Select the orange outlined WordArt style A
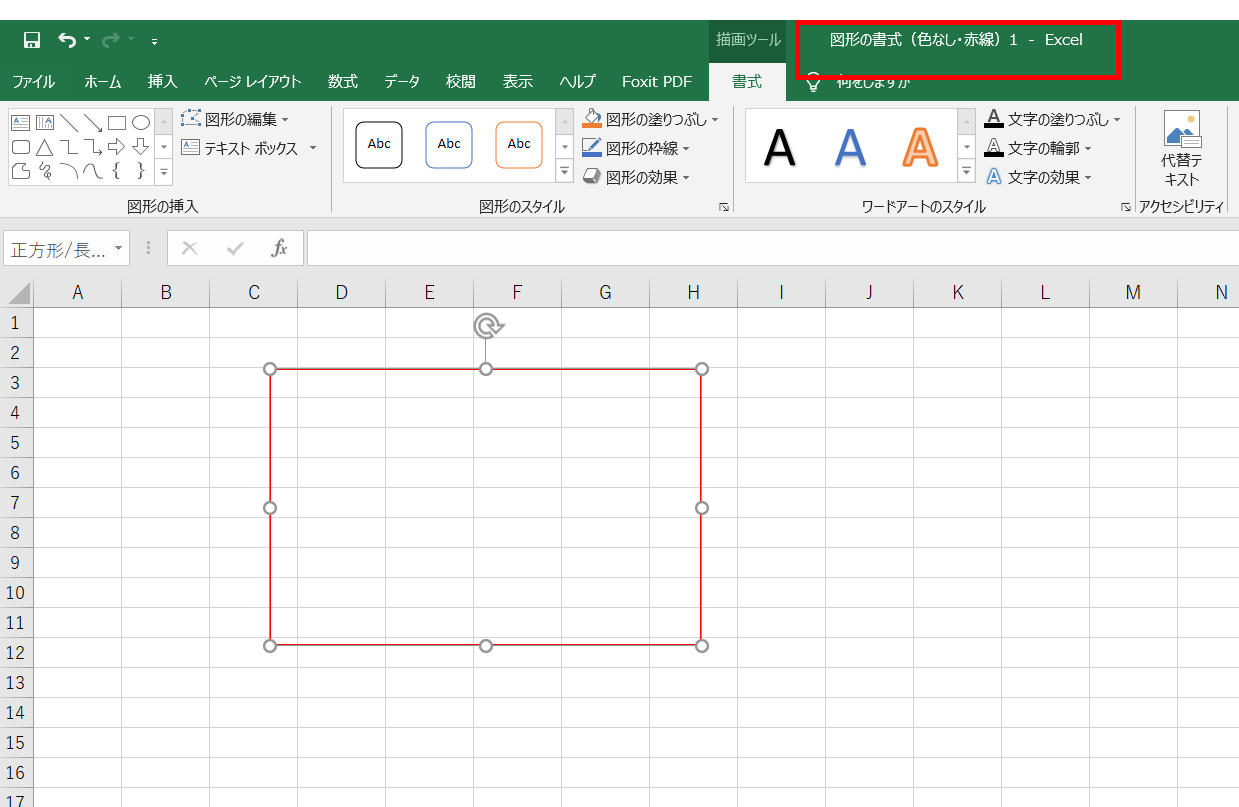The image size is (1239, 807). pos(919,146)
